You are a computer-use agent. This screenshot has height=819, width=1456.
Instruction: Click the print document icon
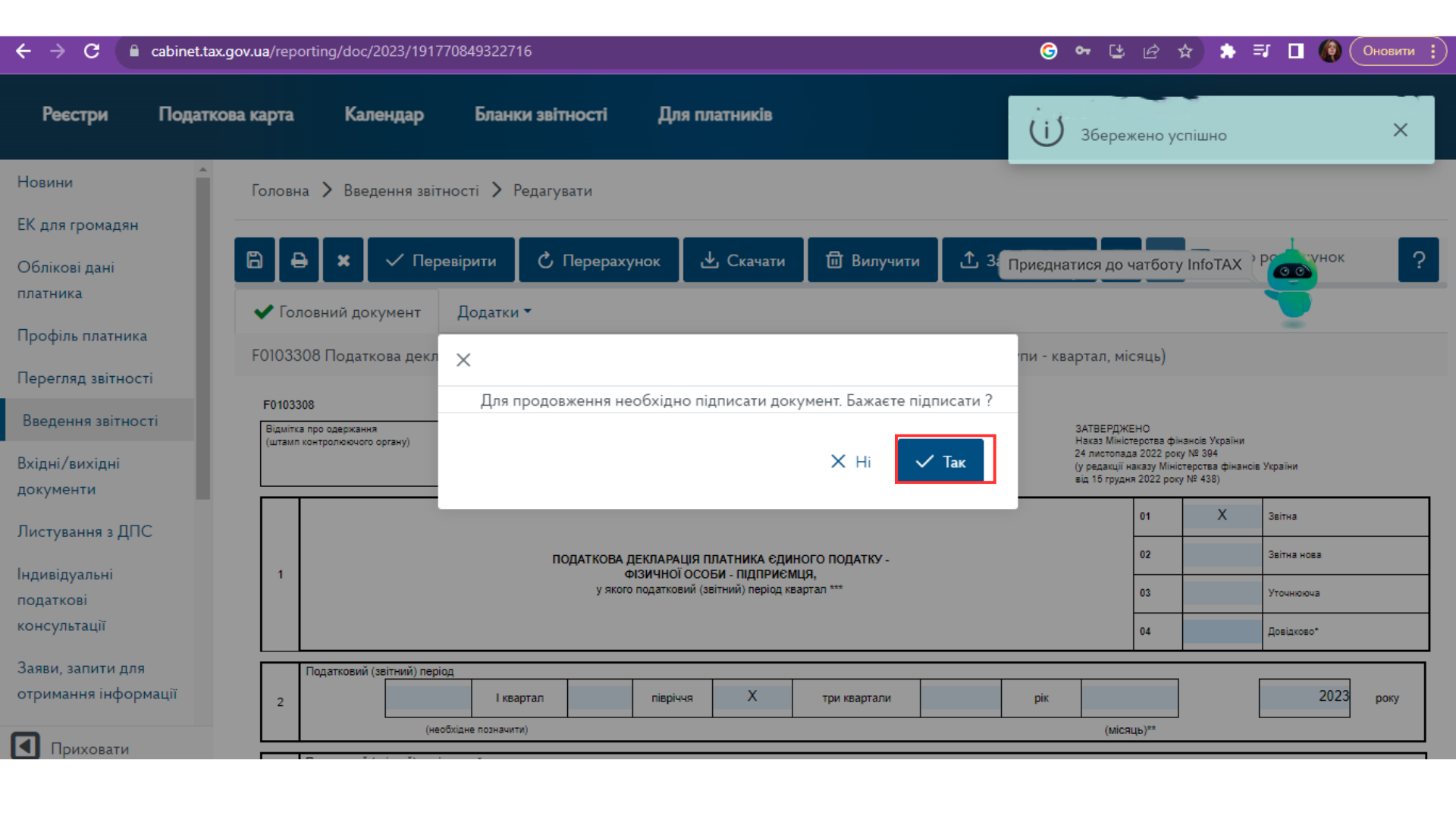click(299, 260)
